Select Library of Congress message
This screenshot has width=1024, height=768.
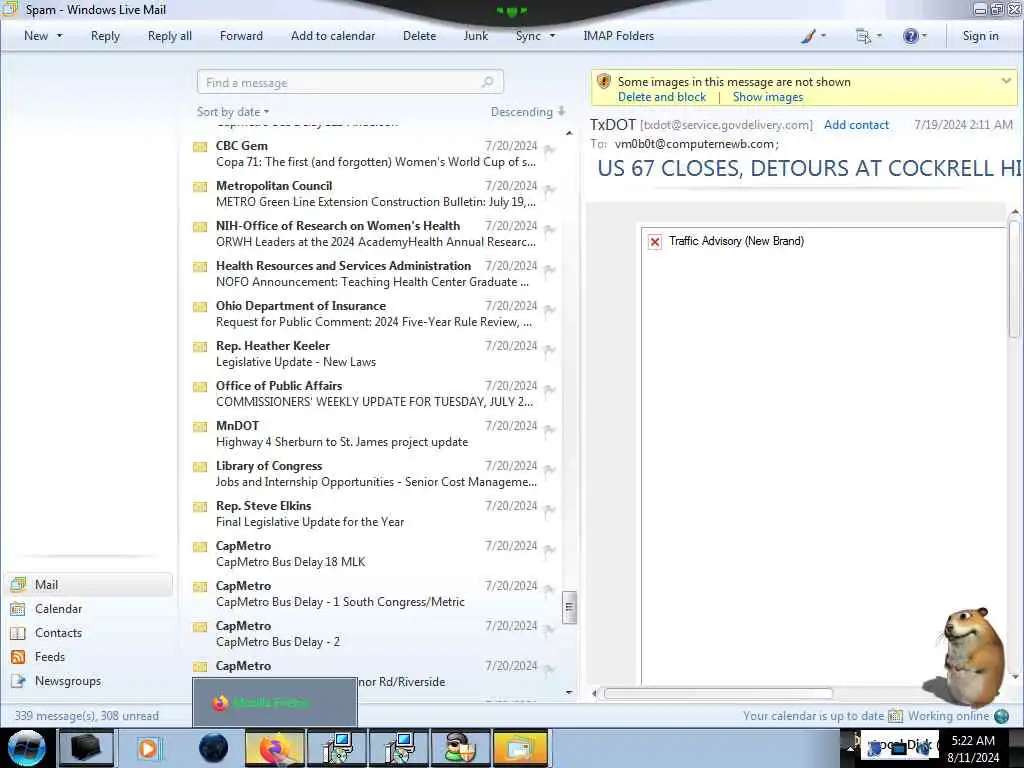click(x=376, y=473)
